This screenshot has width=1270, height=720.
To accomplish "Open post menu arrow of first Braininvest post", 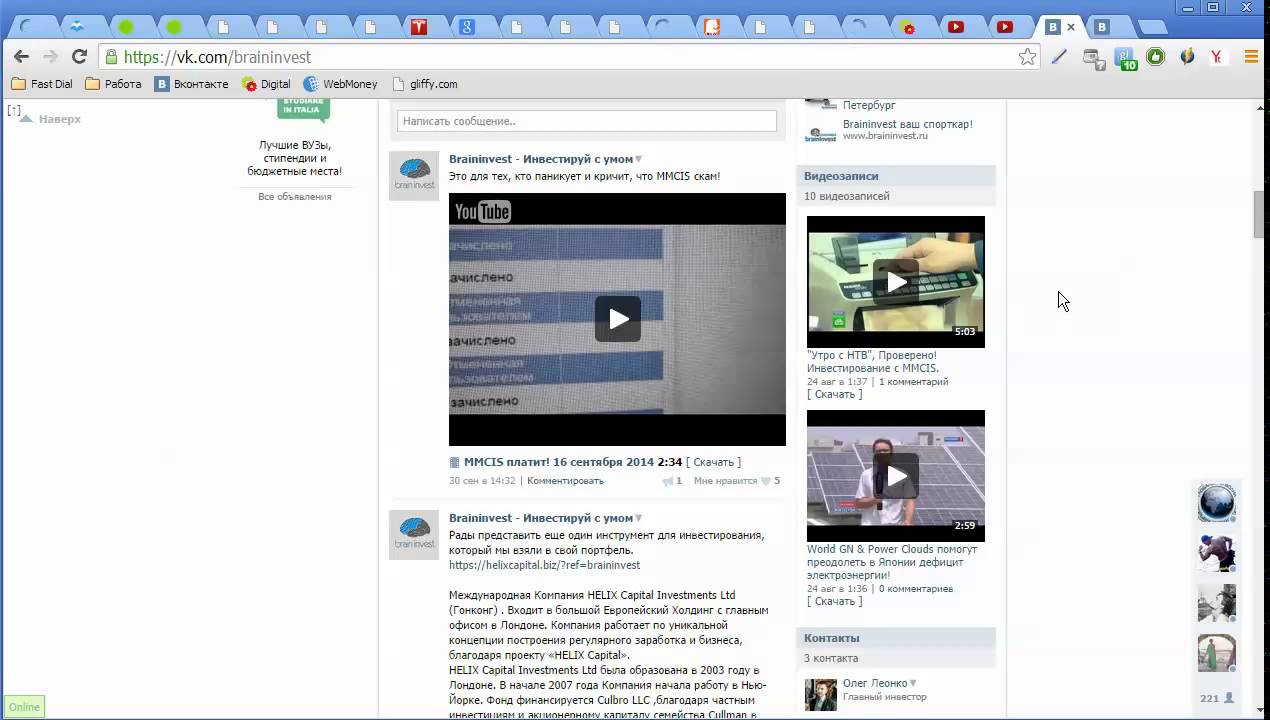I will [639, 160].
